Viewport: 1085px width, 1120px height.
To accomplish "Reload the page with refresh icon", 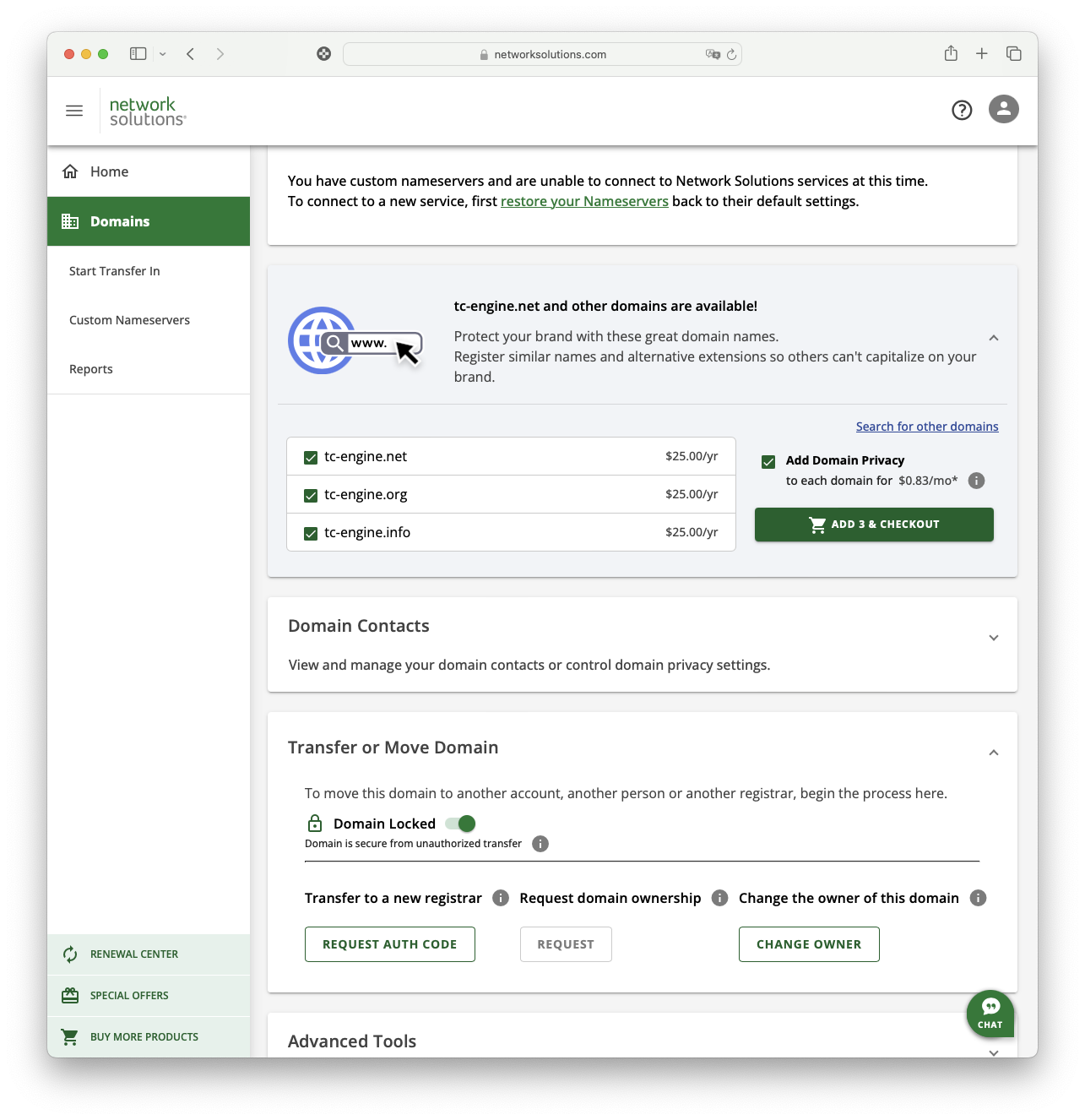I will 732,54.
